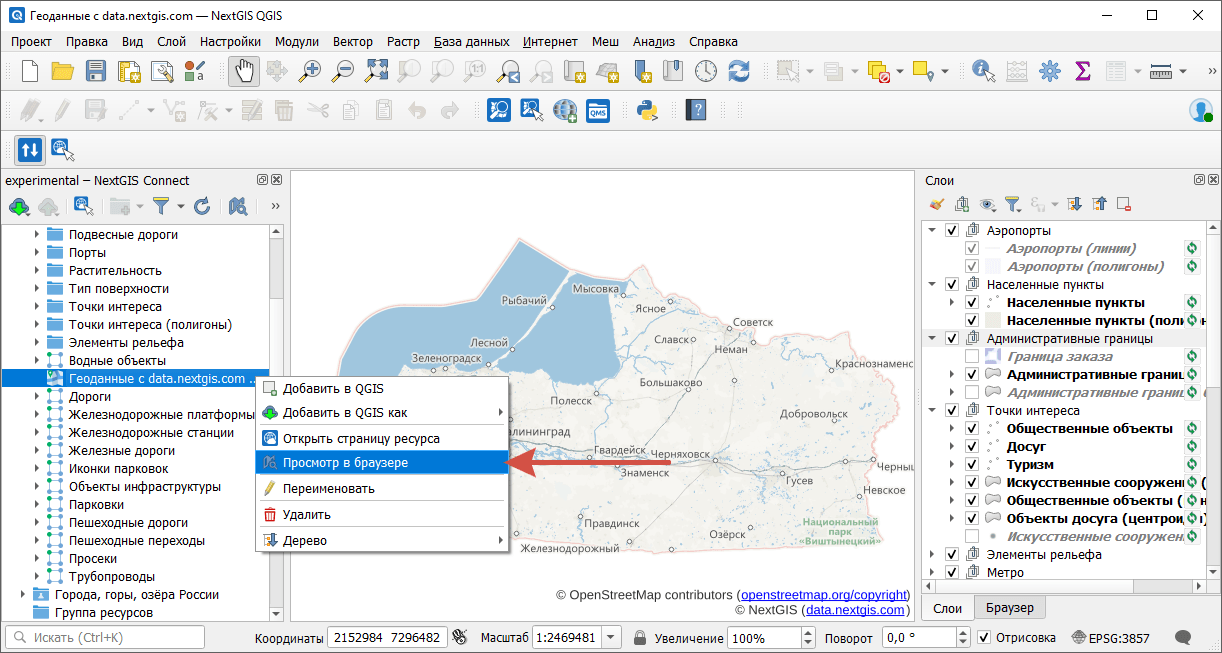Open the База данных menu
Viewport: 1222px width, 653px height.
pos(472,41)
